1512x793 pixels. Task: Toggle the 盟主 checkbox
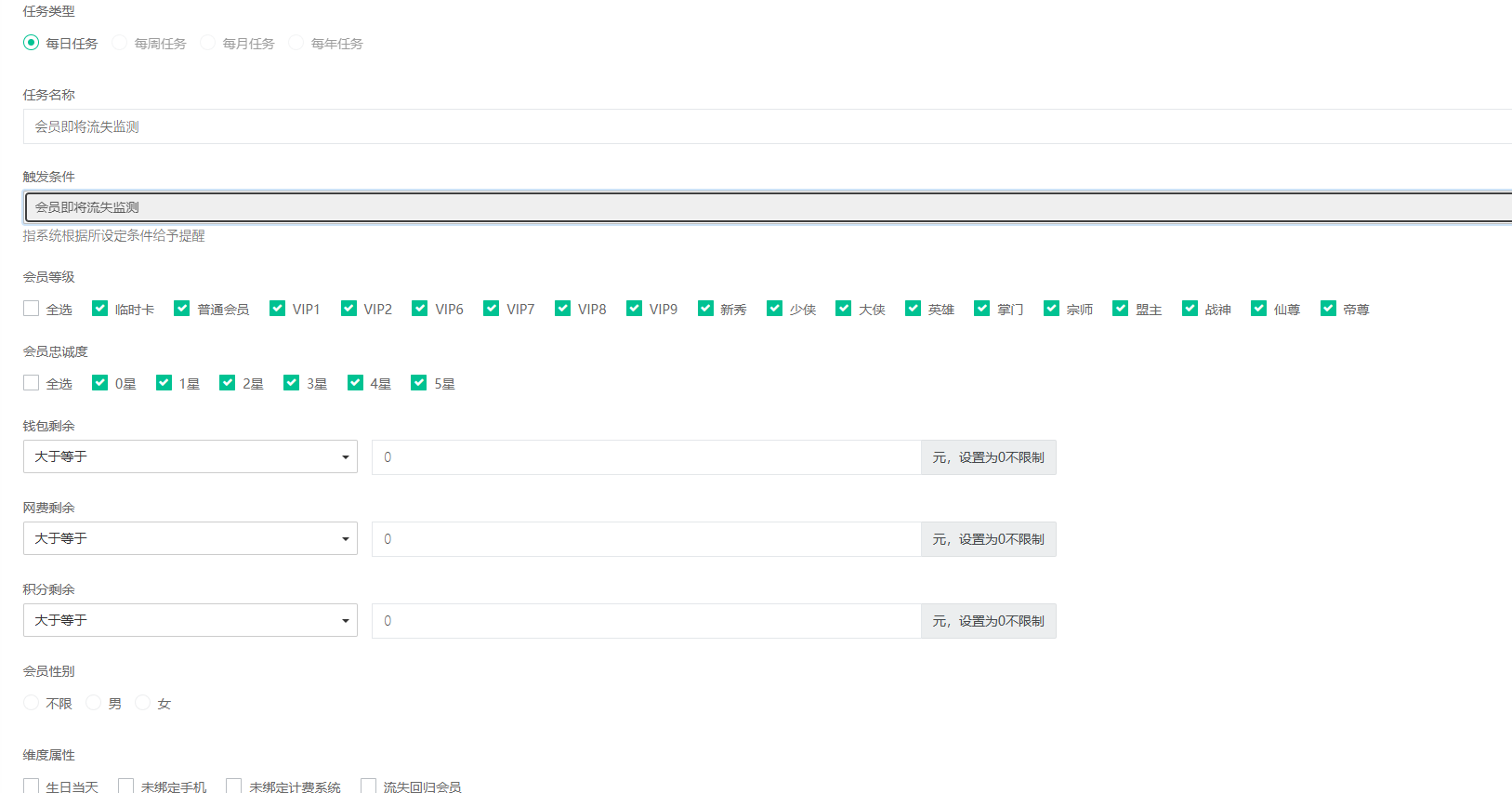point(1120,309)
